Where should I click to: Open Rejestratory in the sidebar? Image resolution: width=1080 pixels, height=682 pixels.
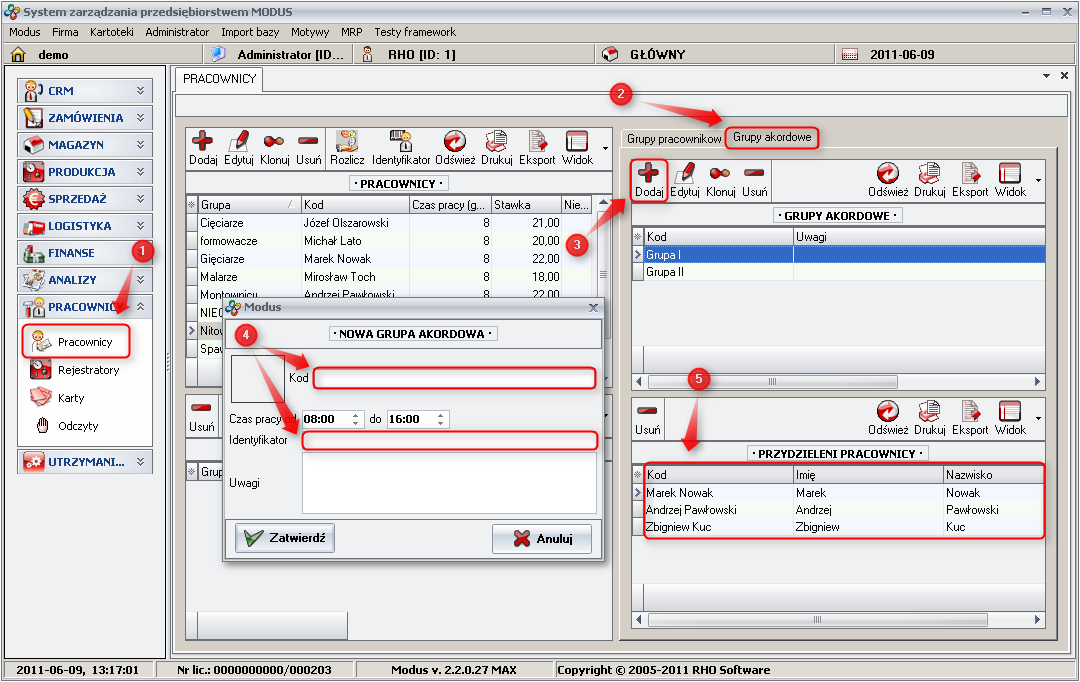(x=87, y=370)
